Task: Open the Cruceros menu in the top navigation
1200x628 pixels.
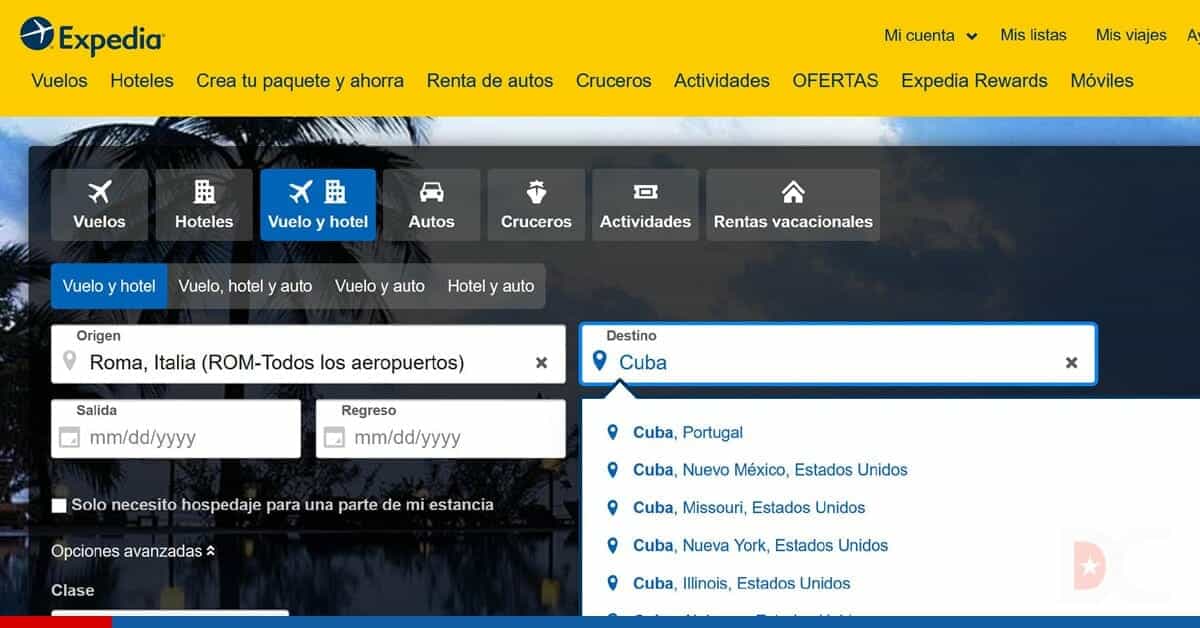Action: click(x=613, y=81)
